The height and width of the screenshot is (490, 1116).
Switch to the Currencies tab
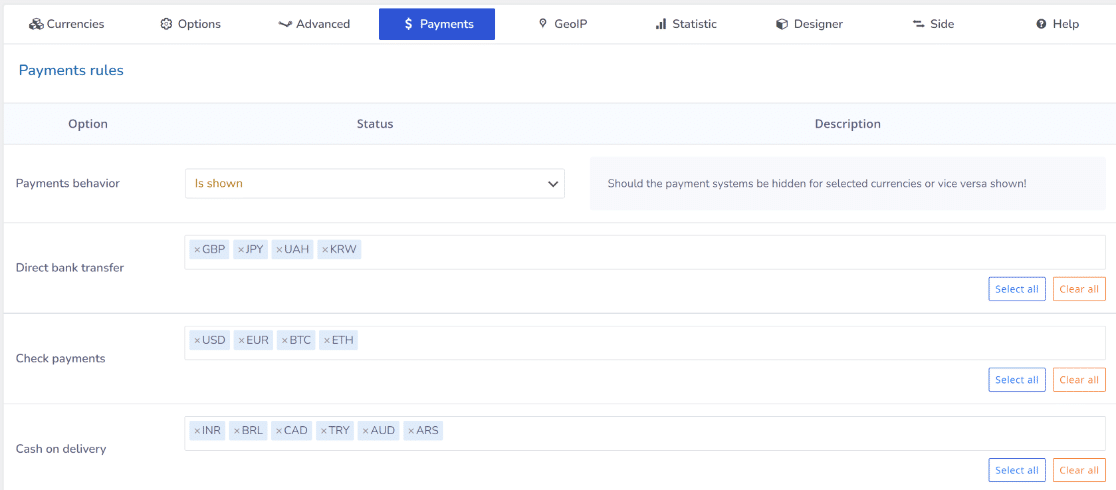(x=67, y=24)
